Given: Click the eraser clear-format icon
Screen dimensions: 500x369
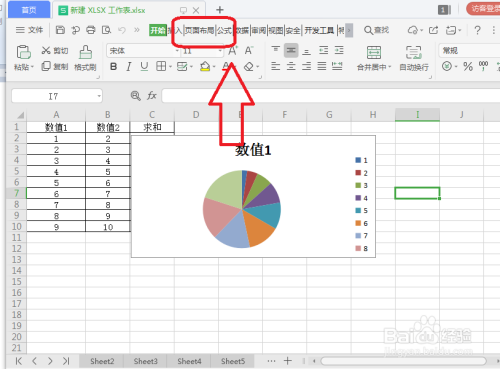Looking at the screenshot, I should tap(249, 67).
